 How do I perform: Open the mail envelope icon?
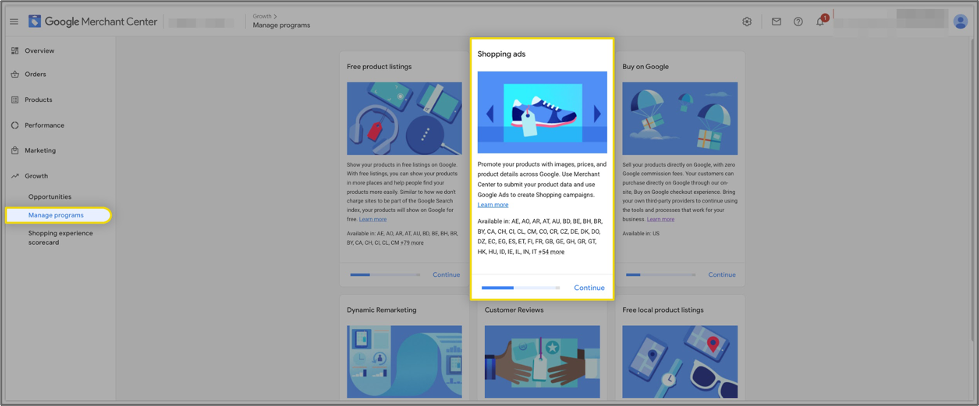(x=776, y=22)
